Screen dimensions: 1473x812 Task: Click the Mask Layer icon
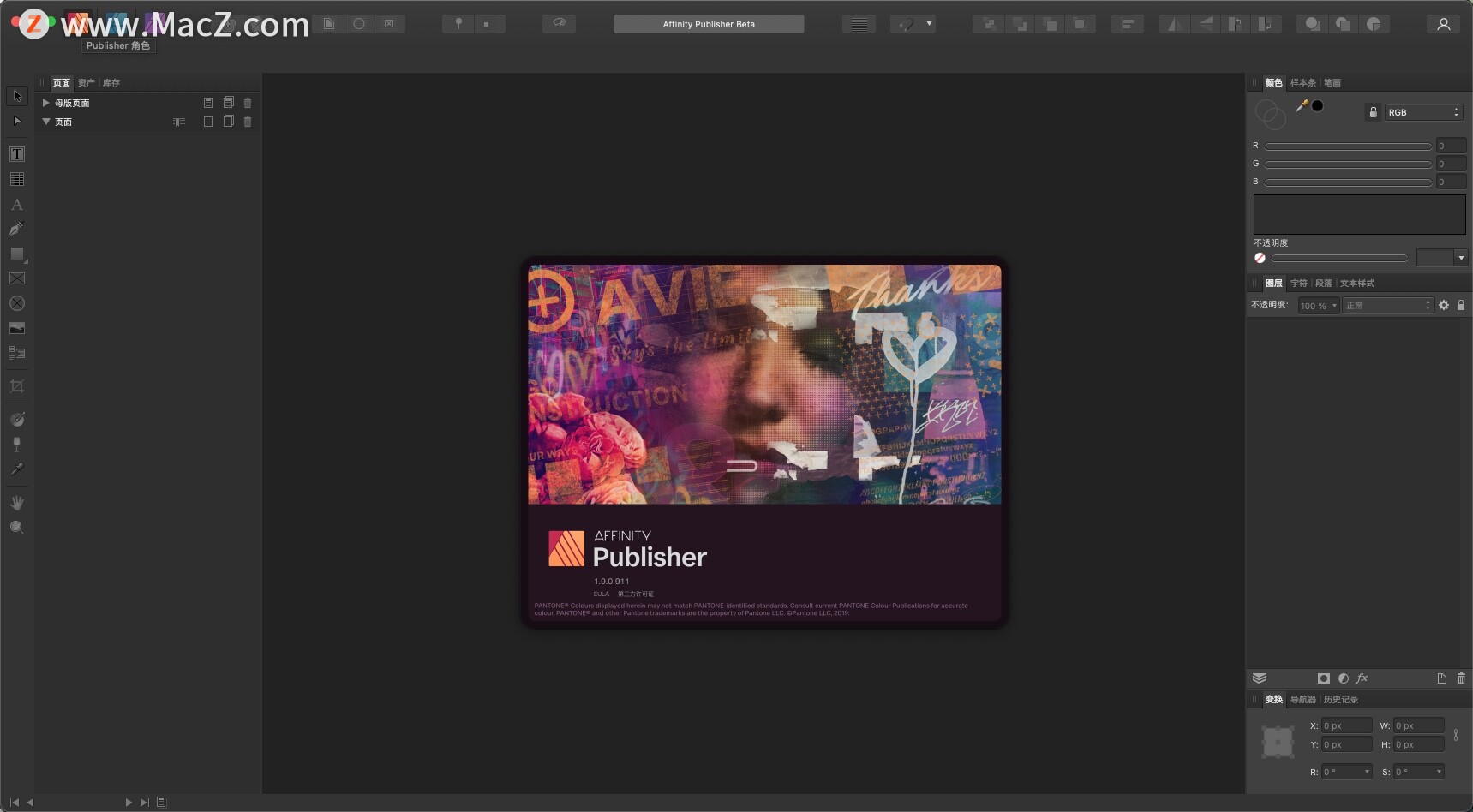point(1324,678)
